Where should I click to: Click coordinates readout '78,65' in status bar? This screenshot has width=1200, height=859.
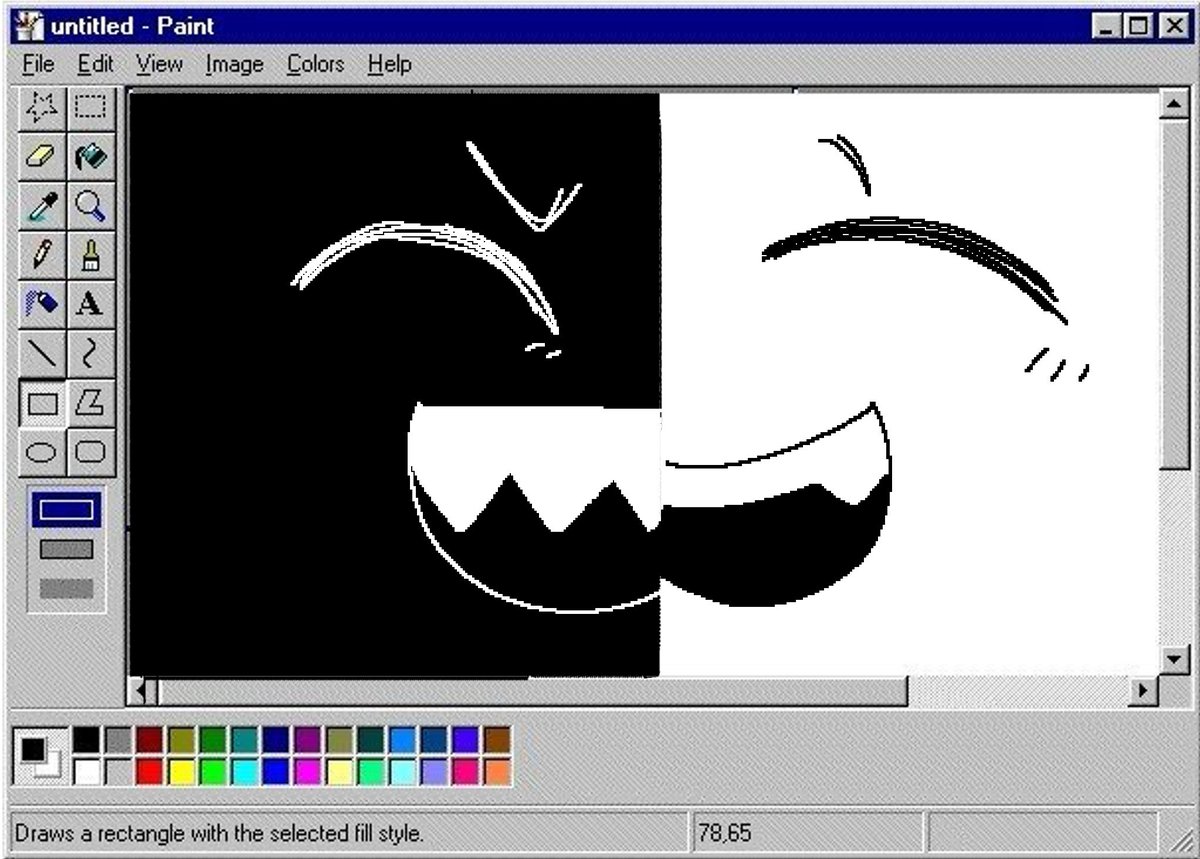tap(725, 832)
